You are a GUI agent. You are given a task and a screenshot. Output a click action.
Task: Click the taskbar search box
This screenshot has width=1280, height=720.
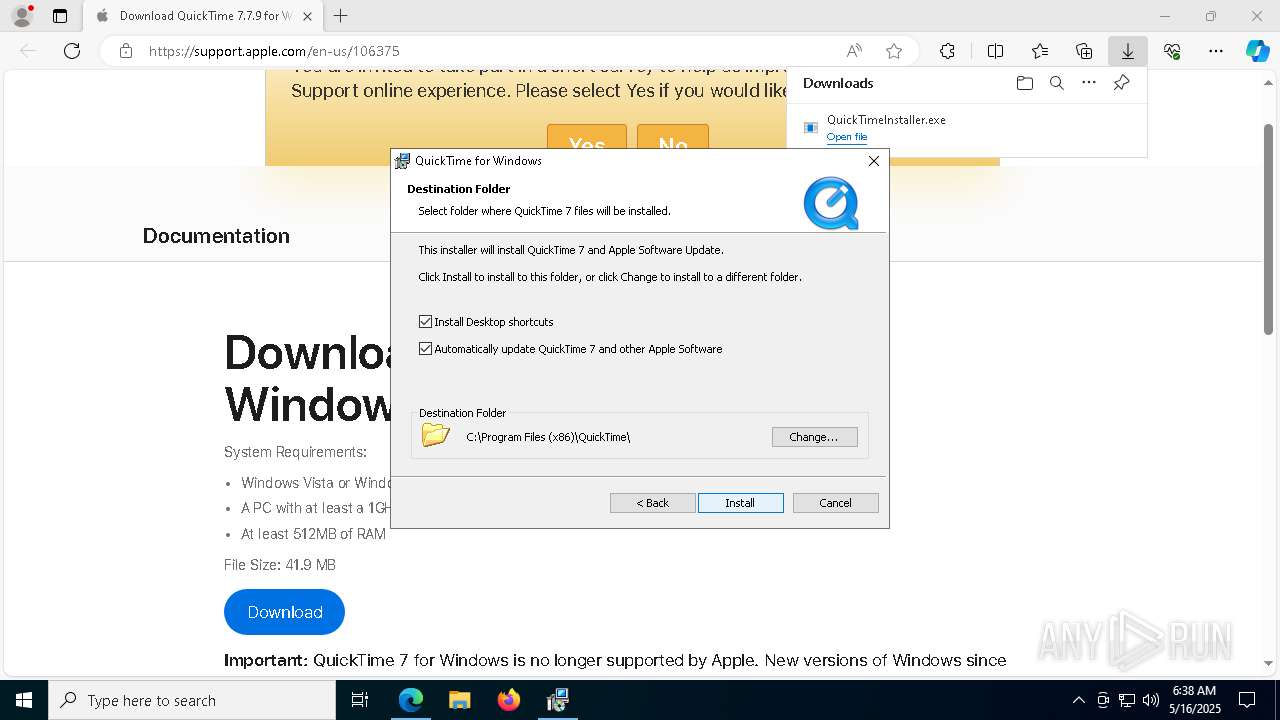192,700
